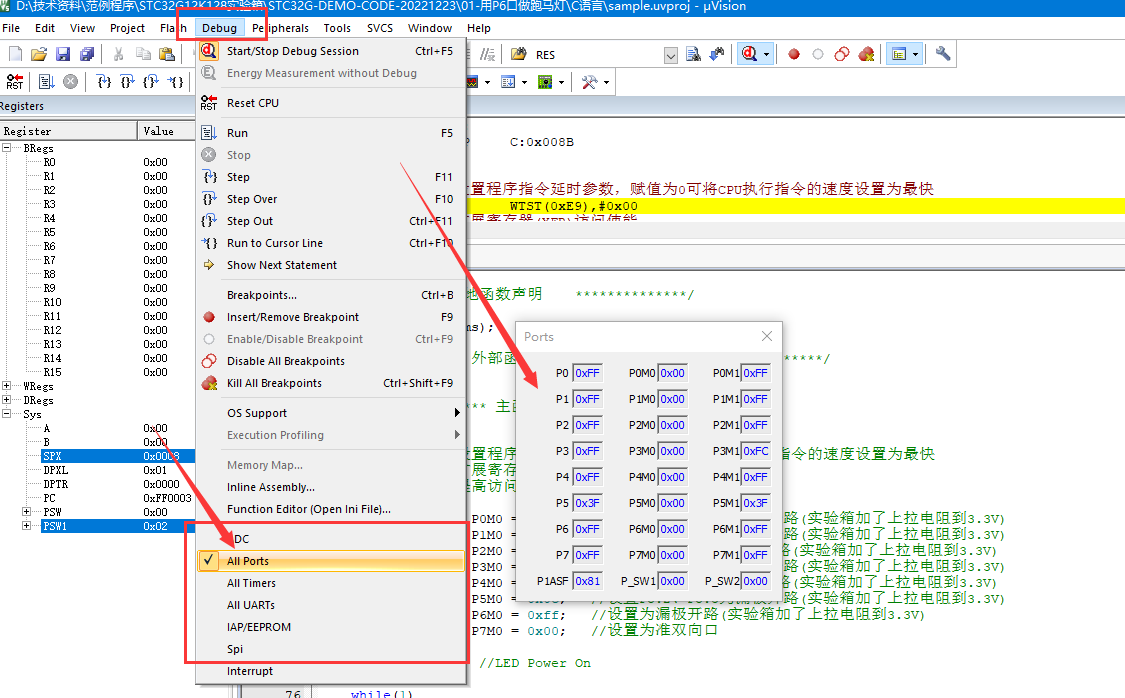This screenshot has height=698, width=1125.
Task: Click the Save floppy-disk toolbar icon
Action: click(63, 54)
